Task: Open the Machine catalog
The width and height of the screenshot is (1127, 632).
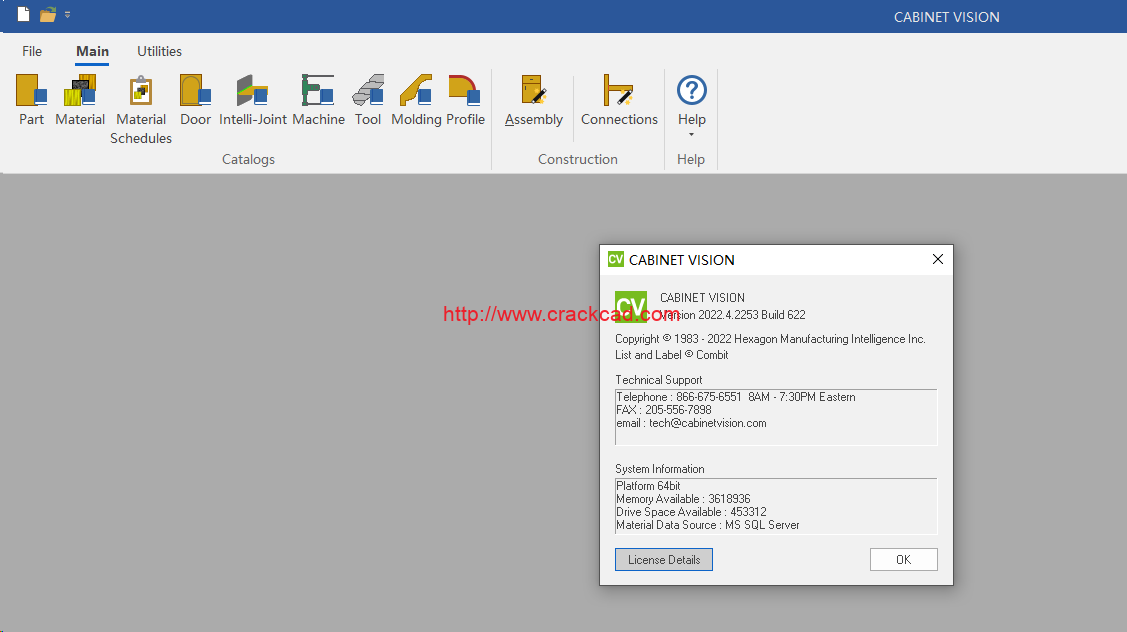Action: coord(318,100)
